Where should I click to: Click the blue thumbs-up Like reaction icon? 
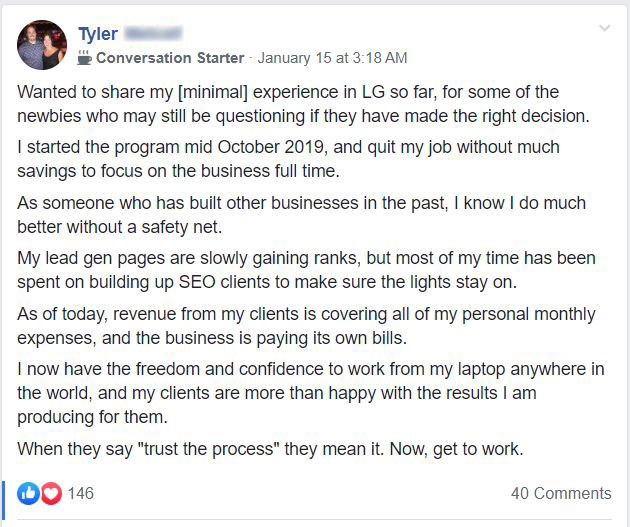[x=28, y=493]
